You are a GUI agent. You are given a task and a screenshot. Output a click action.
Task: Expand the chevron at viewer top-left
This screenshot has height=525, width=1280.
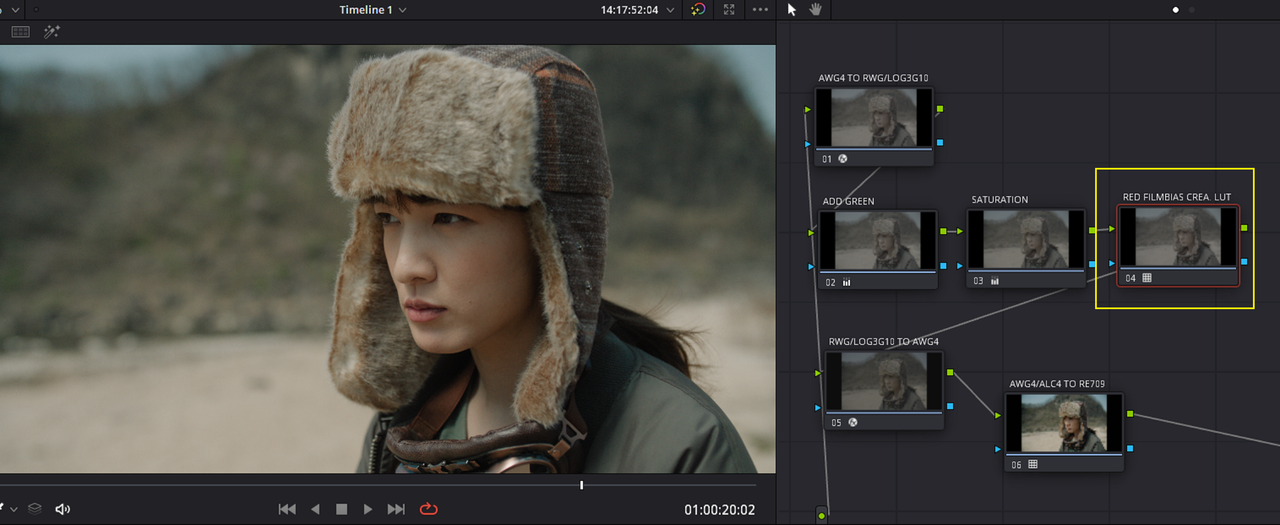[16, 10]
